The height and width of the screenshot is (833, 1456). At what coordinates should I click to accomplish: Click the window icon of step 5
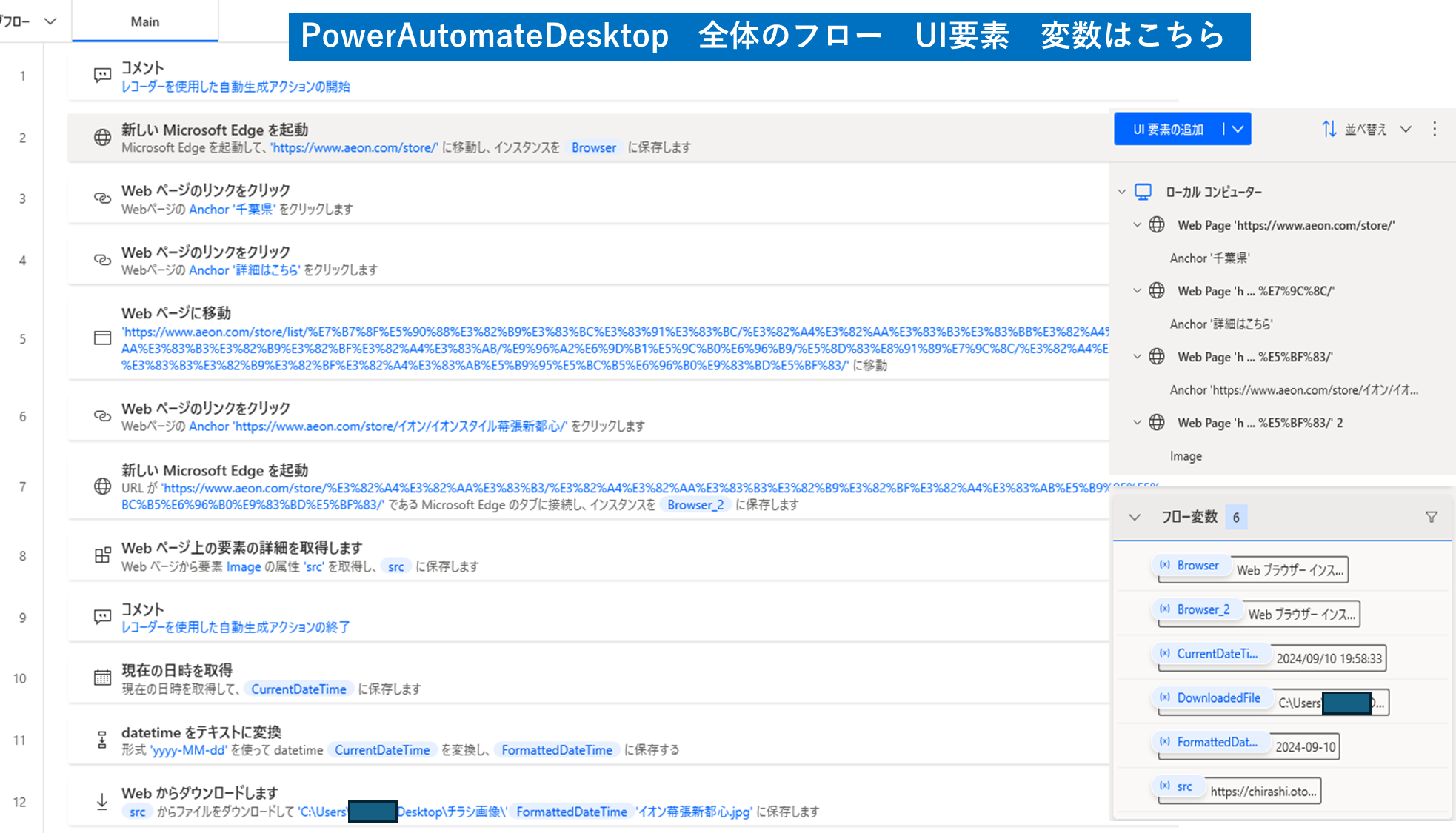click(102, 338)
